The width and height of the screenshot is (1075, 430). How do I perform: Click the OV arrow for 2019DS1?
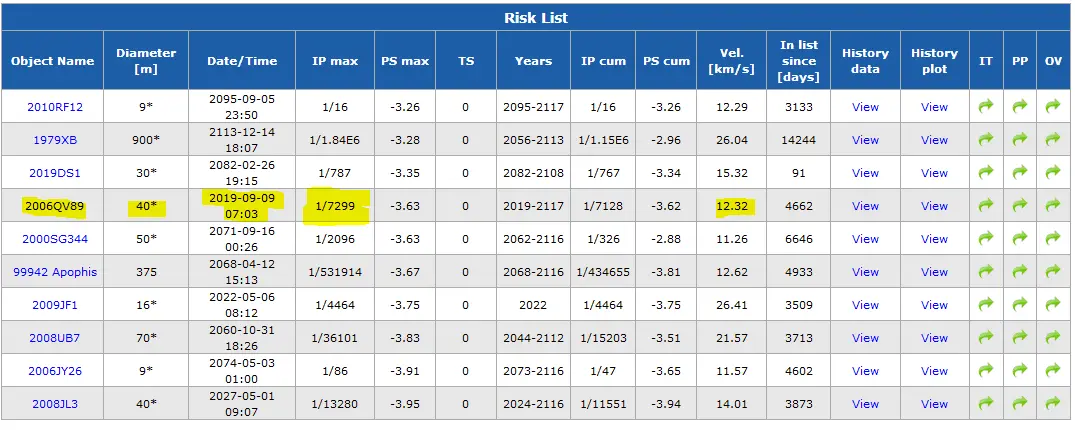pos(1052,172)
